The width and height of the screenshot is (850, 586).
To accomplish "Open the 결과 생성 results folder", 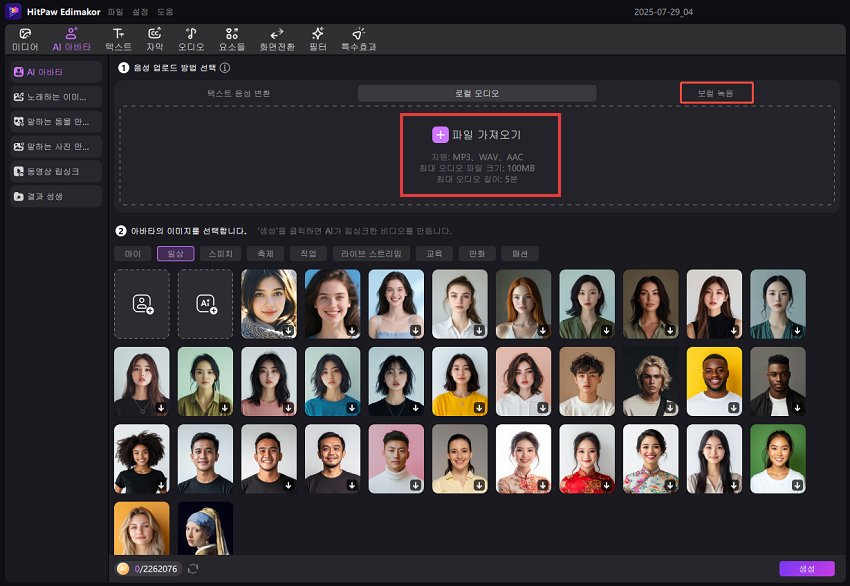I will coord(56,196).
